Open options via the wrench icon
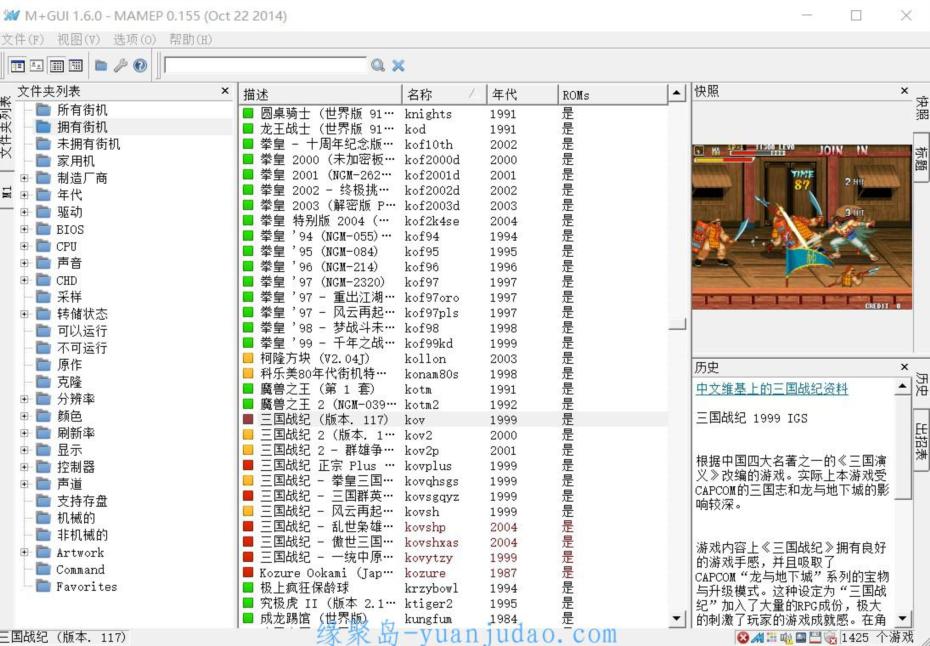This screenshot has width=930, height=646. click(120, 65)
